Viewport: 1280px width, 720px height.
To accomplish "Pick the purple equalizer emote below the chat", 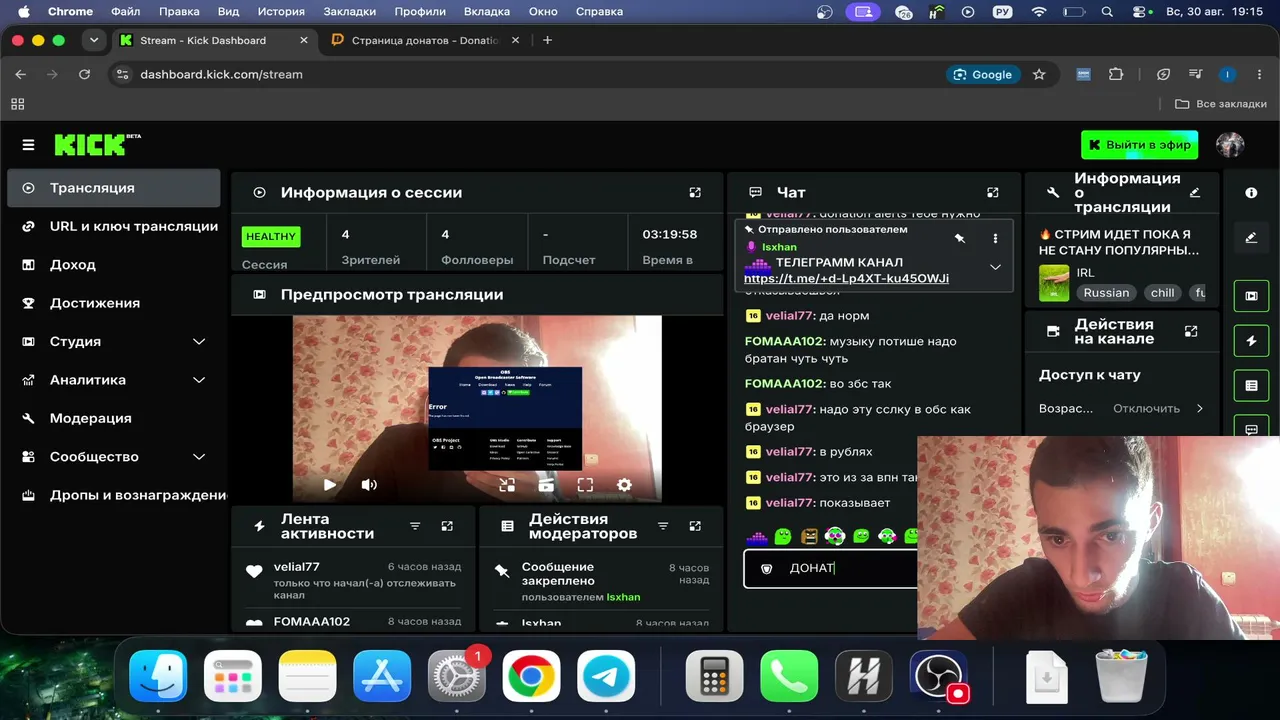I will [x=757, y=537].
